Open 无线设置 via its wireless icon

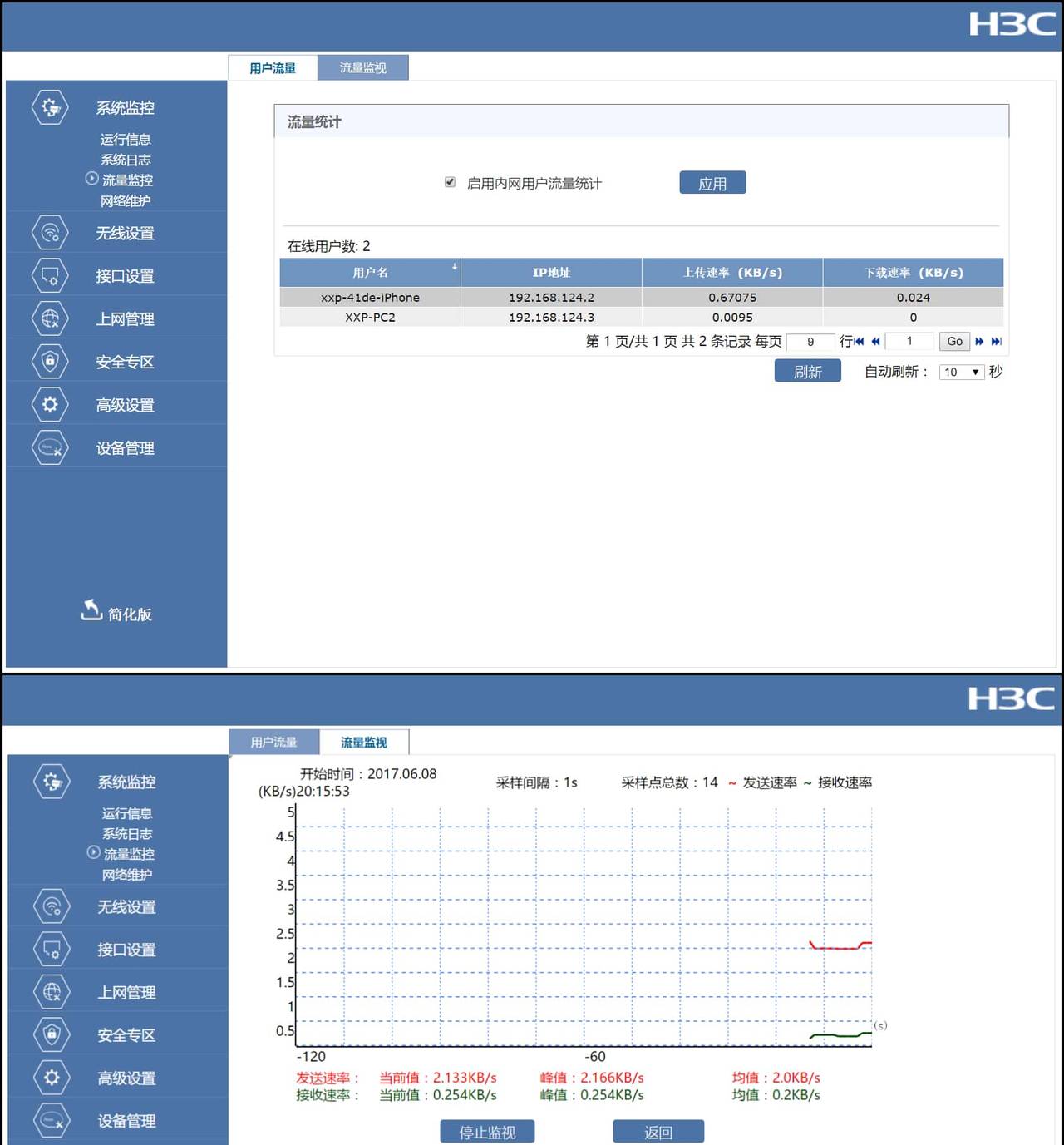[x=49, y=232]
